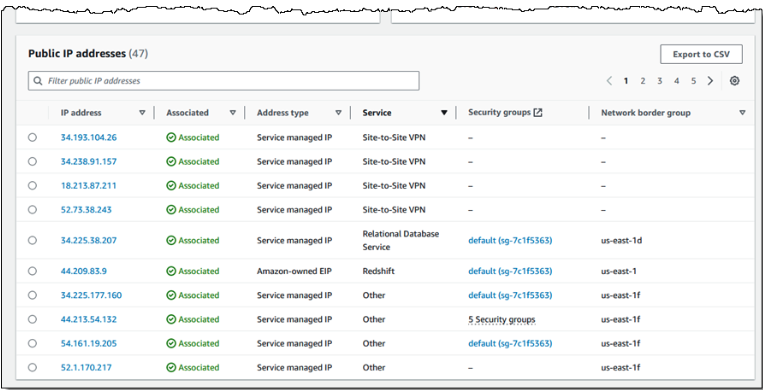The image size is (763, 390).
Task: Focus the Filter public IP addresses field
Action: click(224, 81)
